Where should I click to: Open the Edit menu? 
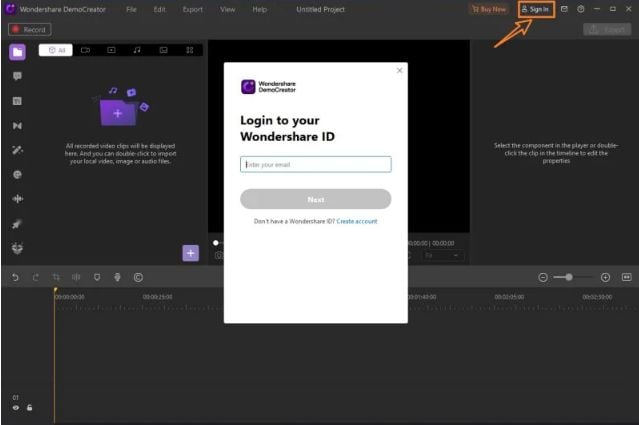point(159,9)
